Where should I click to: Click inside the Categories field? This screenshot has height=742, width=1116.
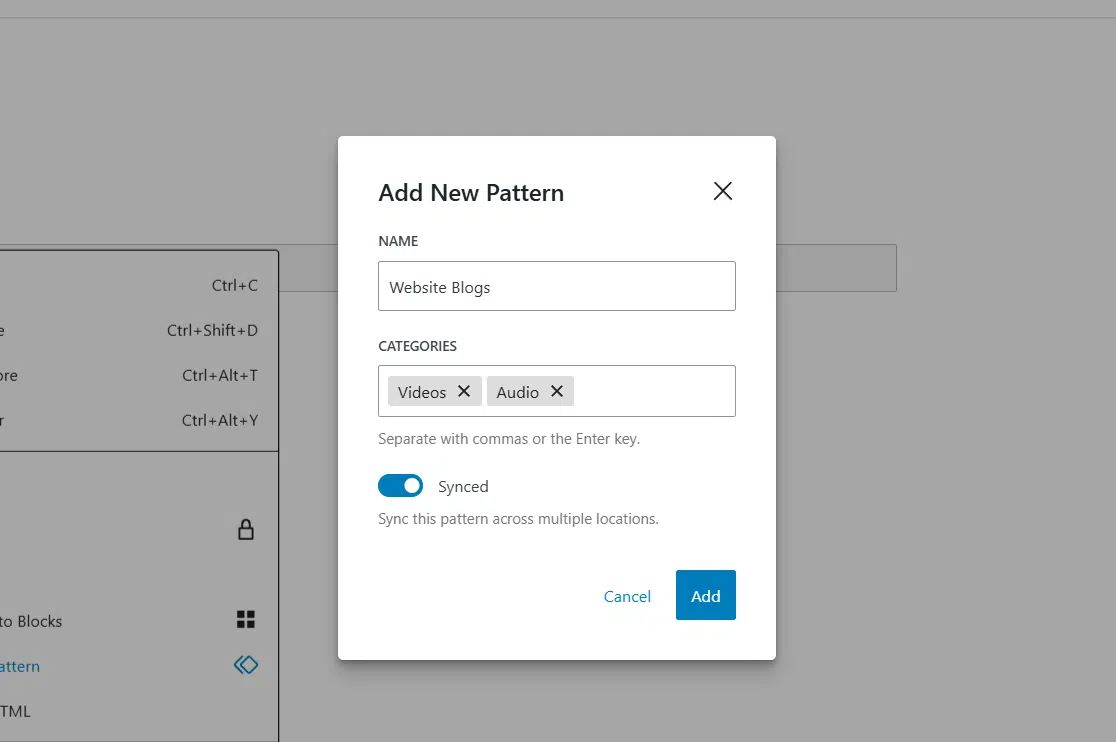click(650, 391)
